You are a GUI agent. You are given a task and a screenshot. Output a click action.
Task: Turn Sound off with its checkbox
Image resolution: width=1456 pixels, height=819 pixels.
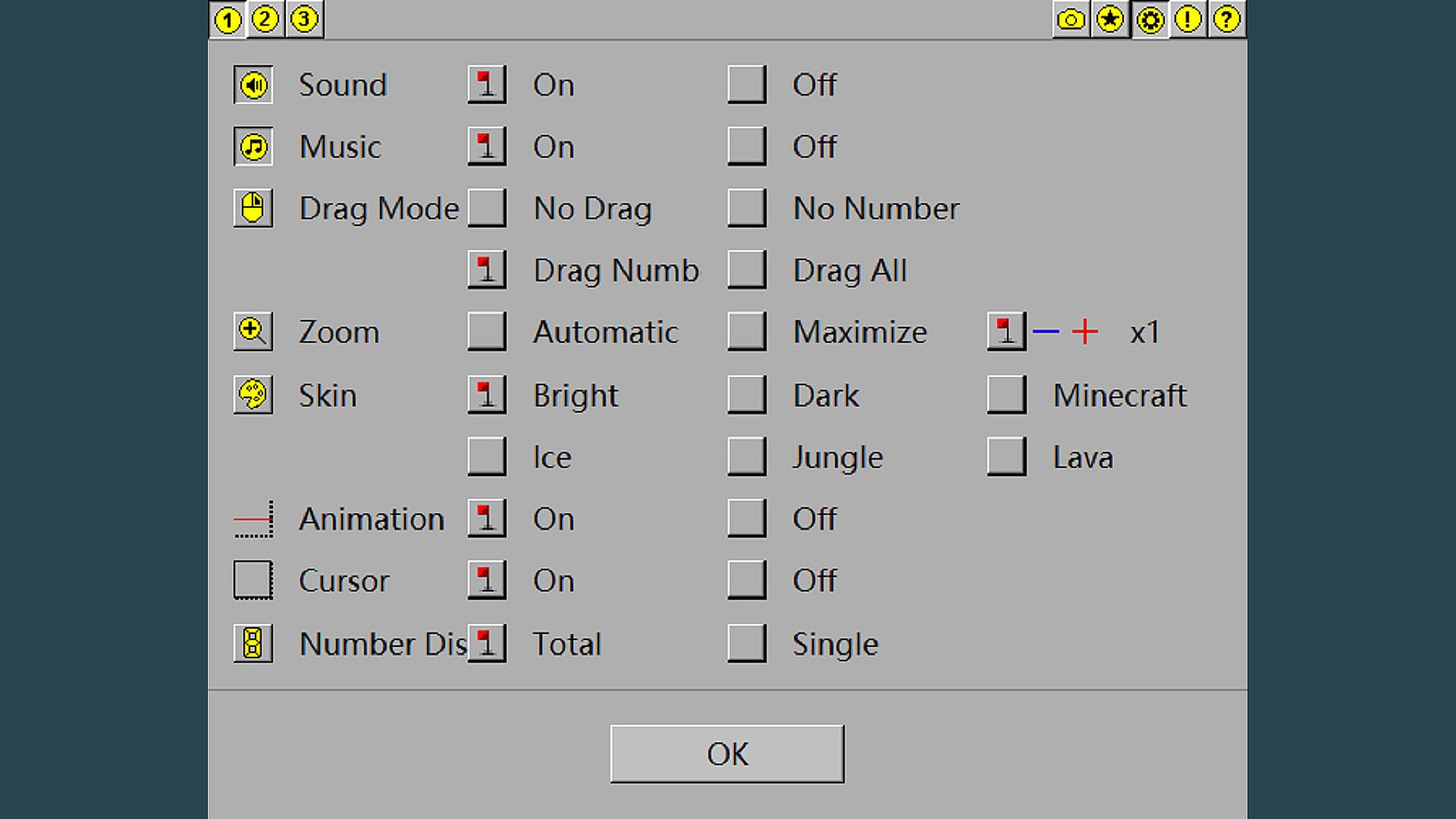746,85
